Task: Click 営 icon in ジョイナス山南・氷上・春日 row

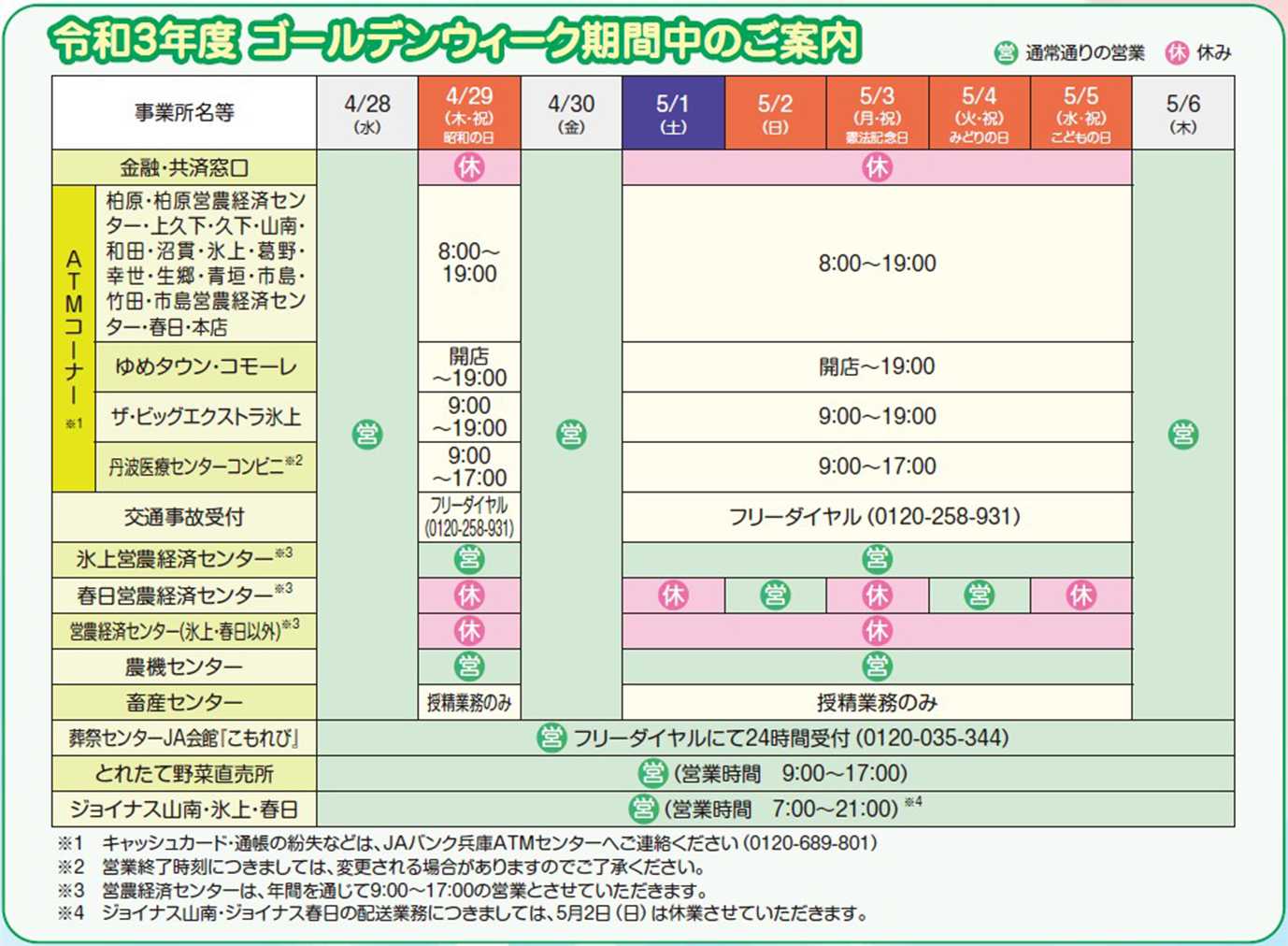Action: tap(643, 809)
